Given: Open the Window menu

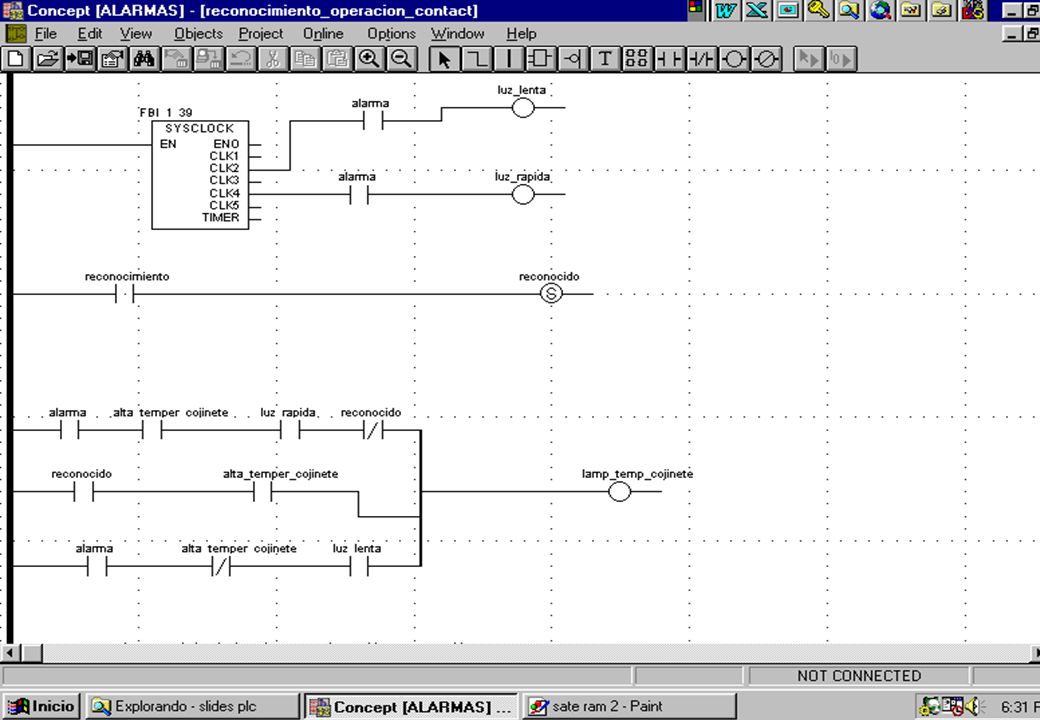Looking at the screenshot, I should [x=458, y=34].
